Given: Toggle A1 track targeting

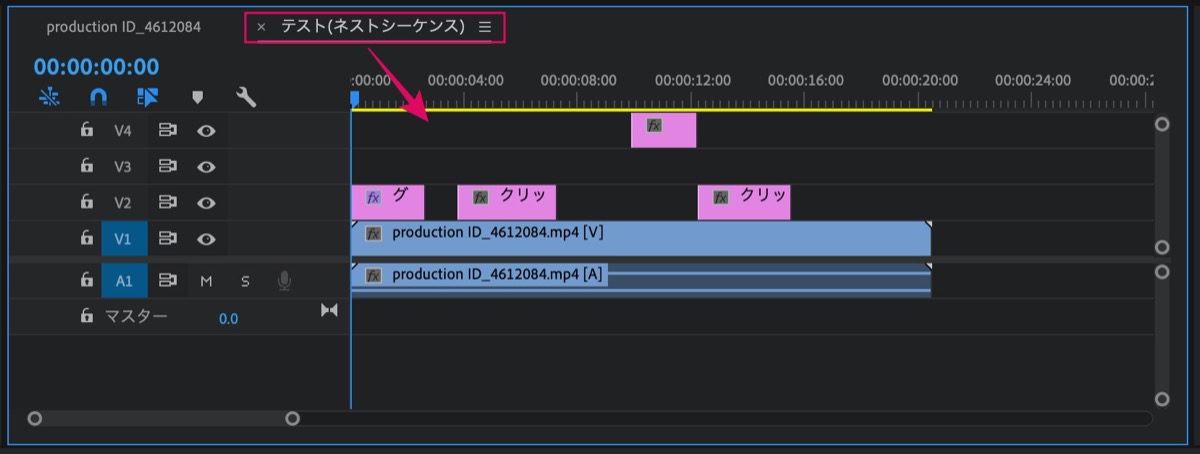Looking at the screenshot, I should (x=124, y=281).
